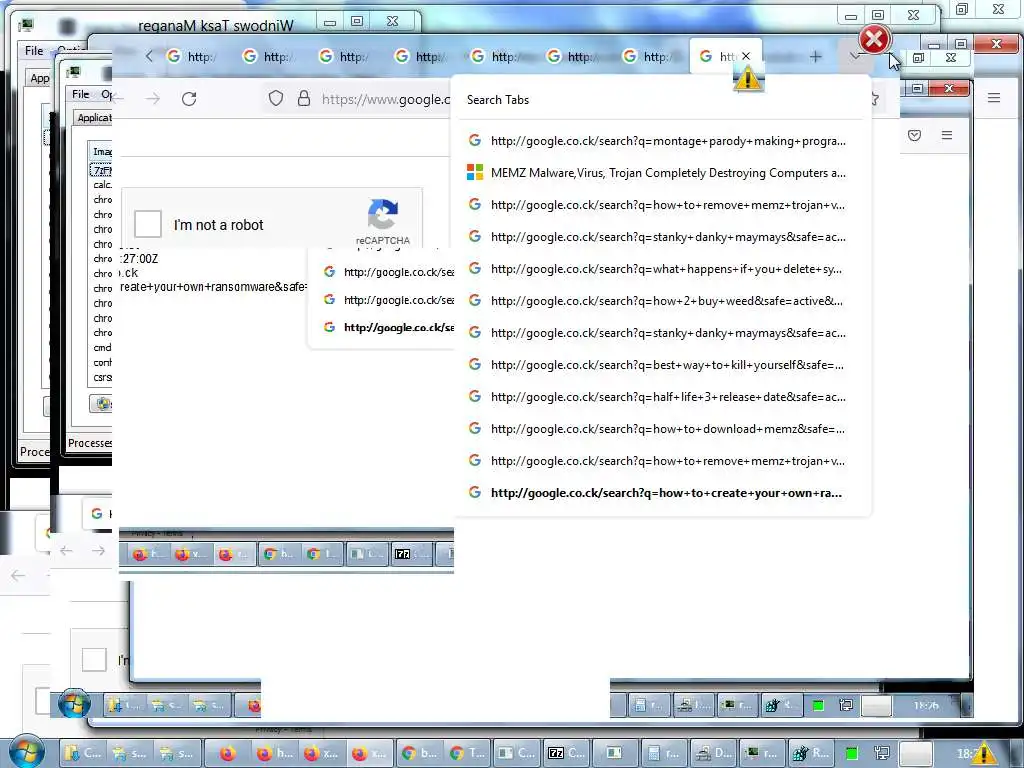Click the padlock site information icon
Screen dimensions: 1024x768
(304, 99)
